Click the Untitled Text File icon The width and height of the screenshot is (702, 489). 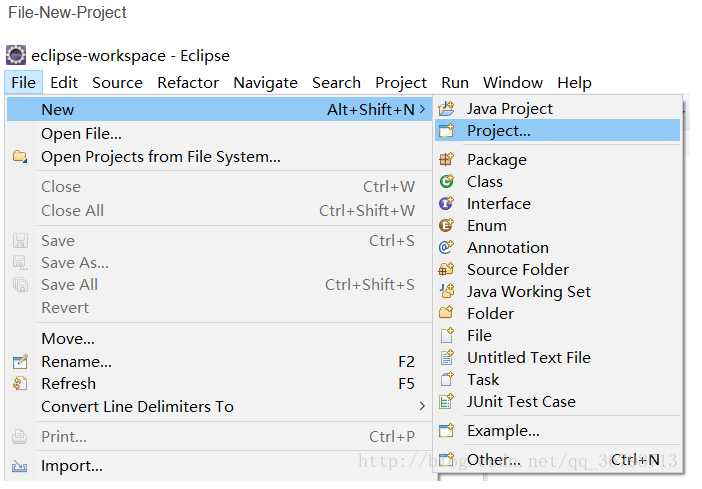pos(446,357)
